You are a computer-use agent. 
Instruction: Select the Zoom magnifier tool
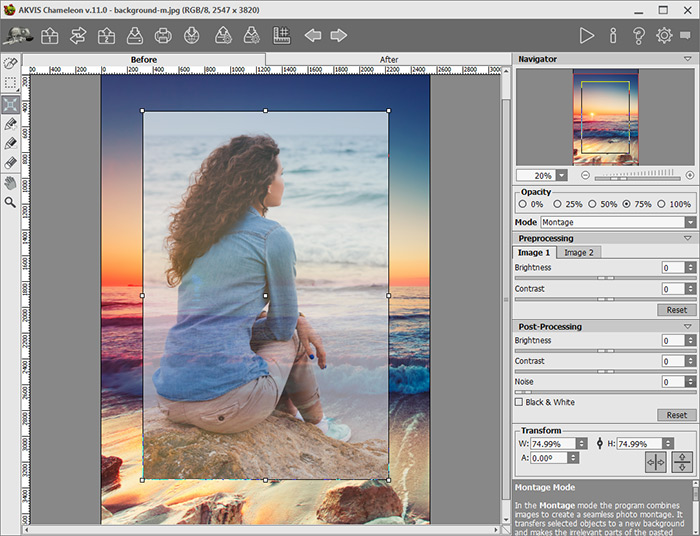click(10, 202)
